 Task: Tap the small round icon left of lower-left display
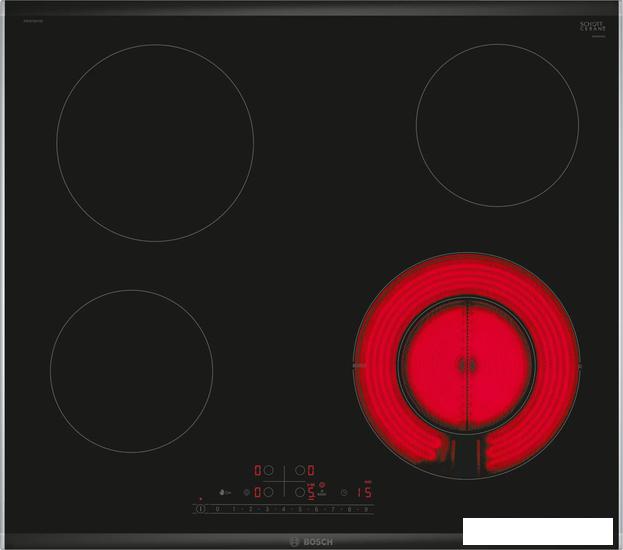(246, 492)
